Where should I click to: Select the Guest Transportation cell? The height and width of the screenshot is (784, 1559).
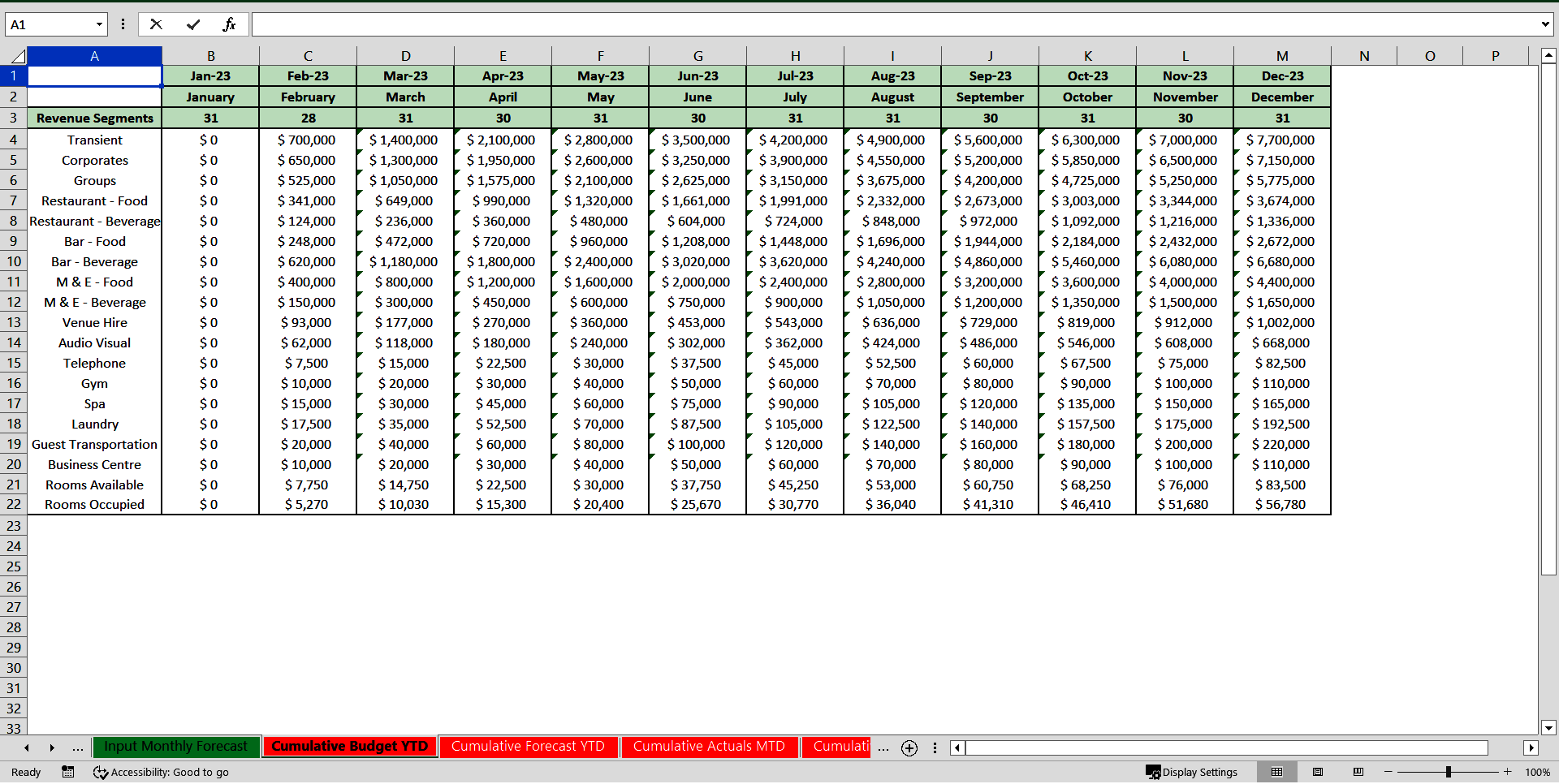click(95, 444)
